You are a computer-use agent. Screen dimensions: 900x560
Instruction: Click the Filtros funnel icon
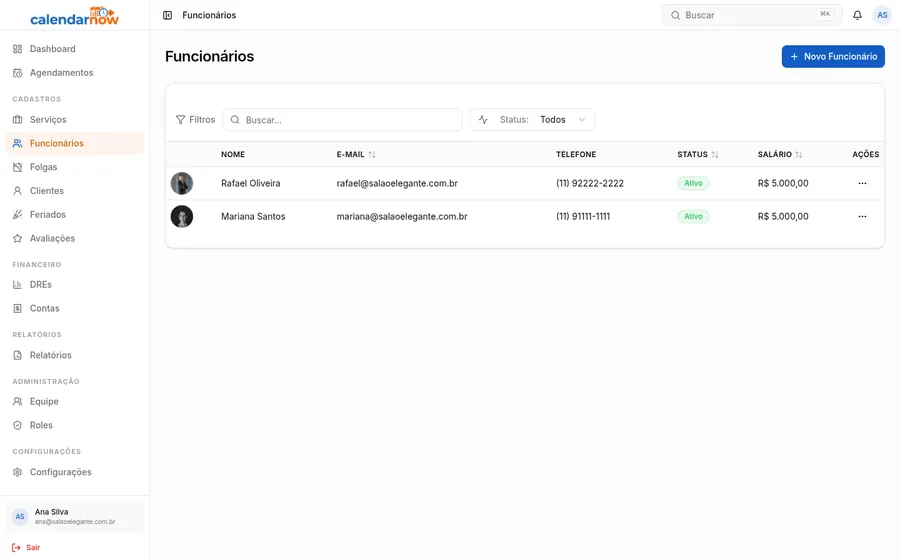coord(180,120)
